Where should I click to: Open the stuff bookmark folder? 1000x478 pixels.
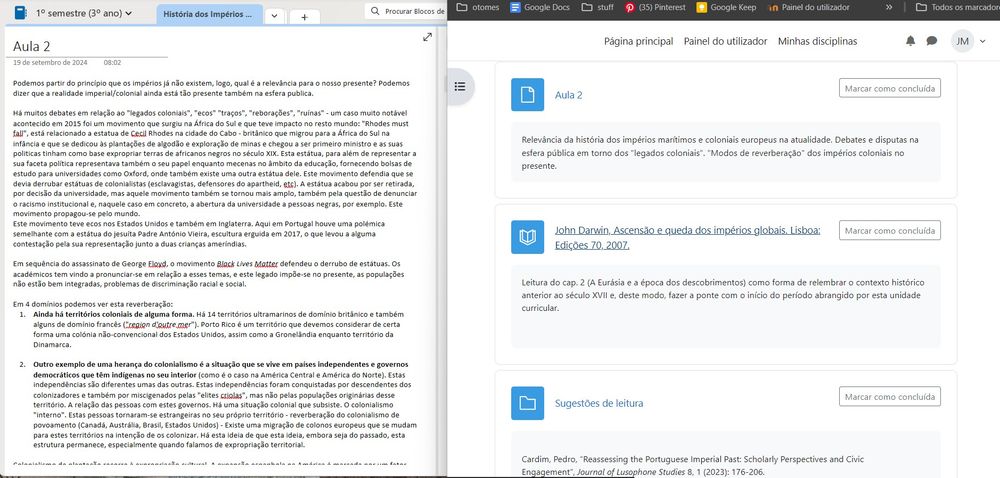(598, 7)
